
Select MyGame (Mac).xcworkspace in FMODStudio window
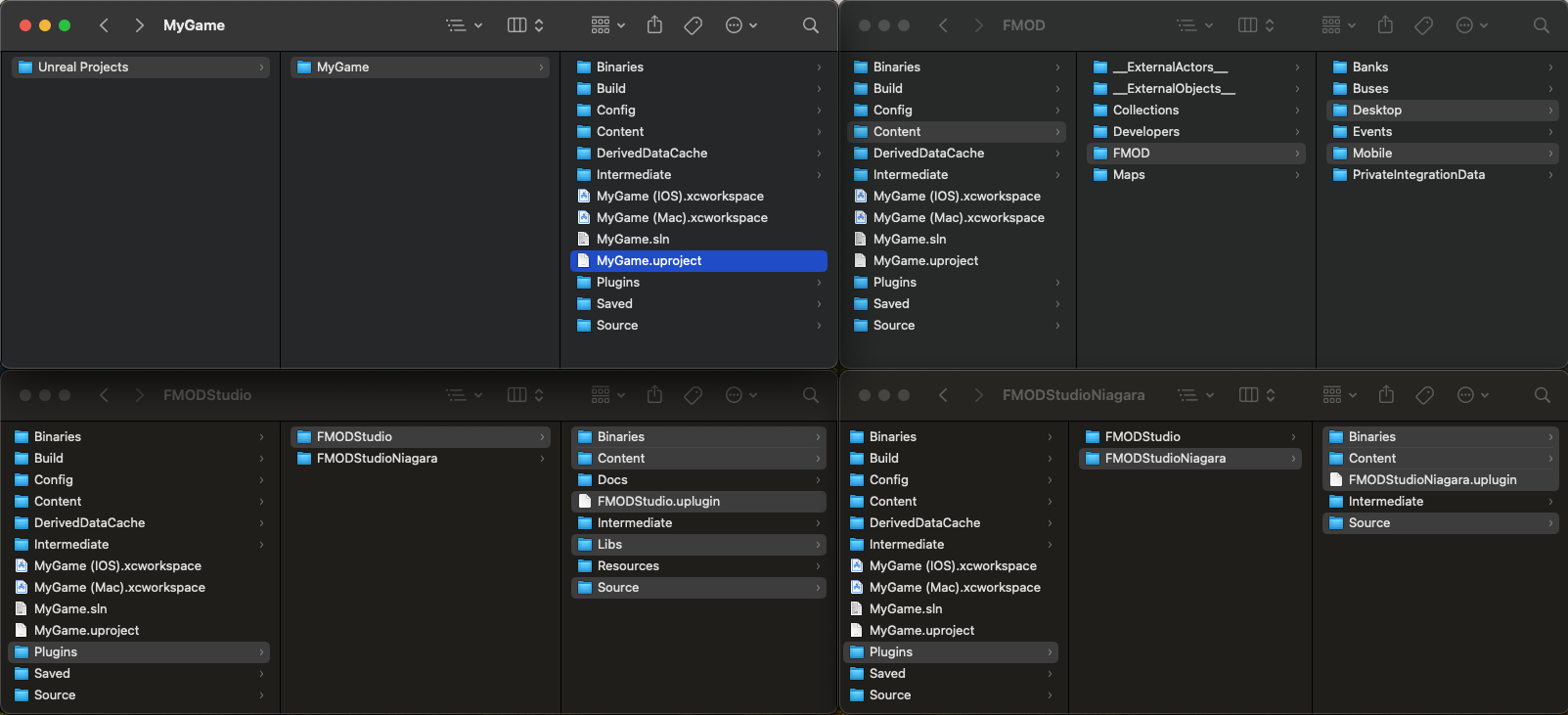pyautogui.click(x=139, y=588)
